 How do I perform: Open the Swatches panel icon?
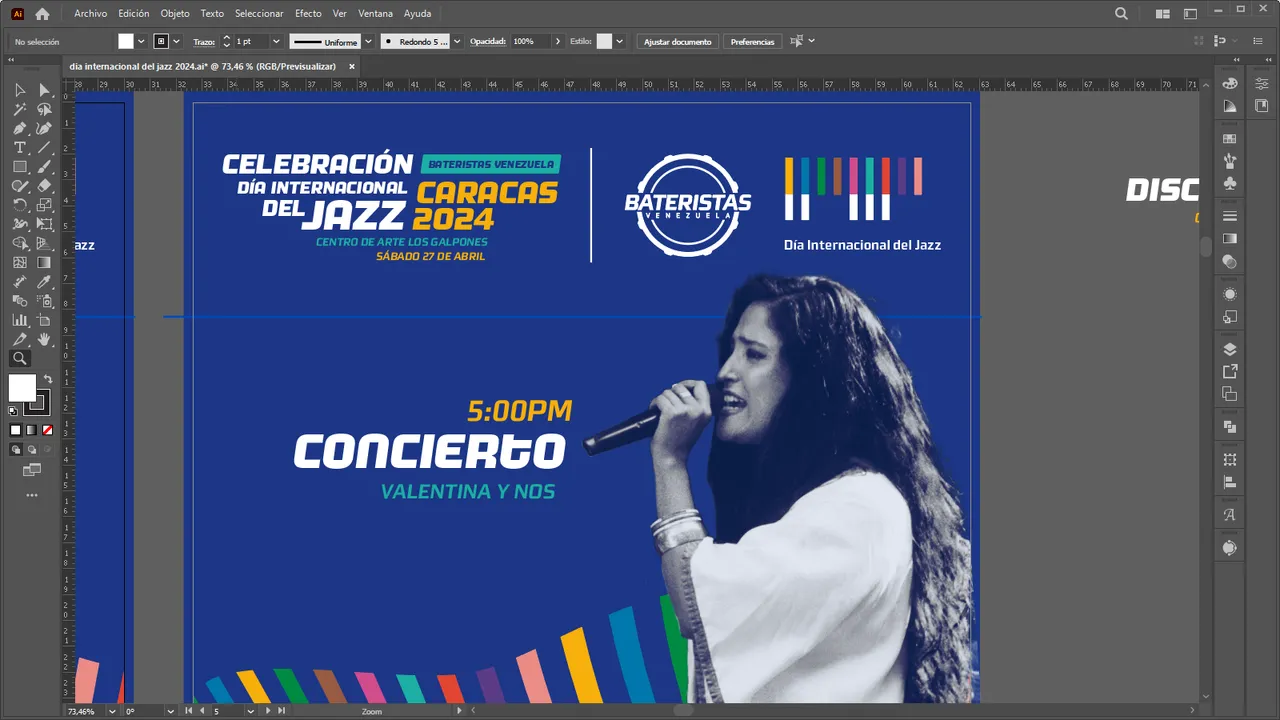click(1230, 138)
